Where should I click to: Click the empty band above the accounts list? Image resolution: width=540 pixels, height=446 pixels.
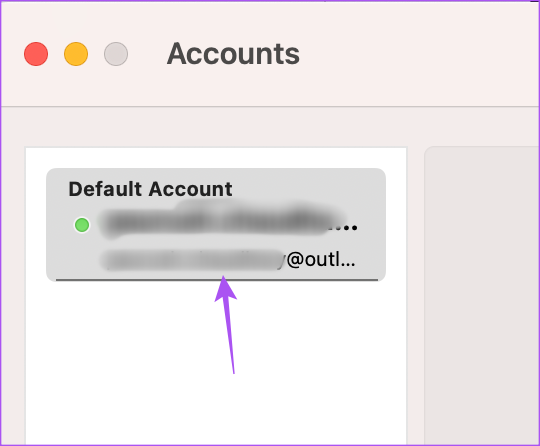(x=270, y=127)
